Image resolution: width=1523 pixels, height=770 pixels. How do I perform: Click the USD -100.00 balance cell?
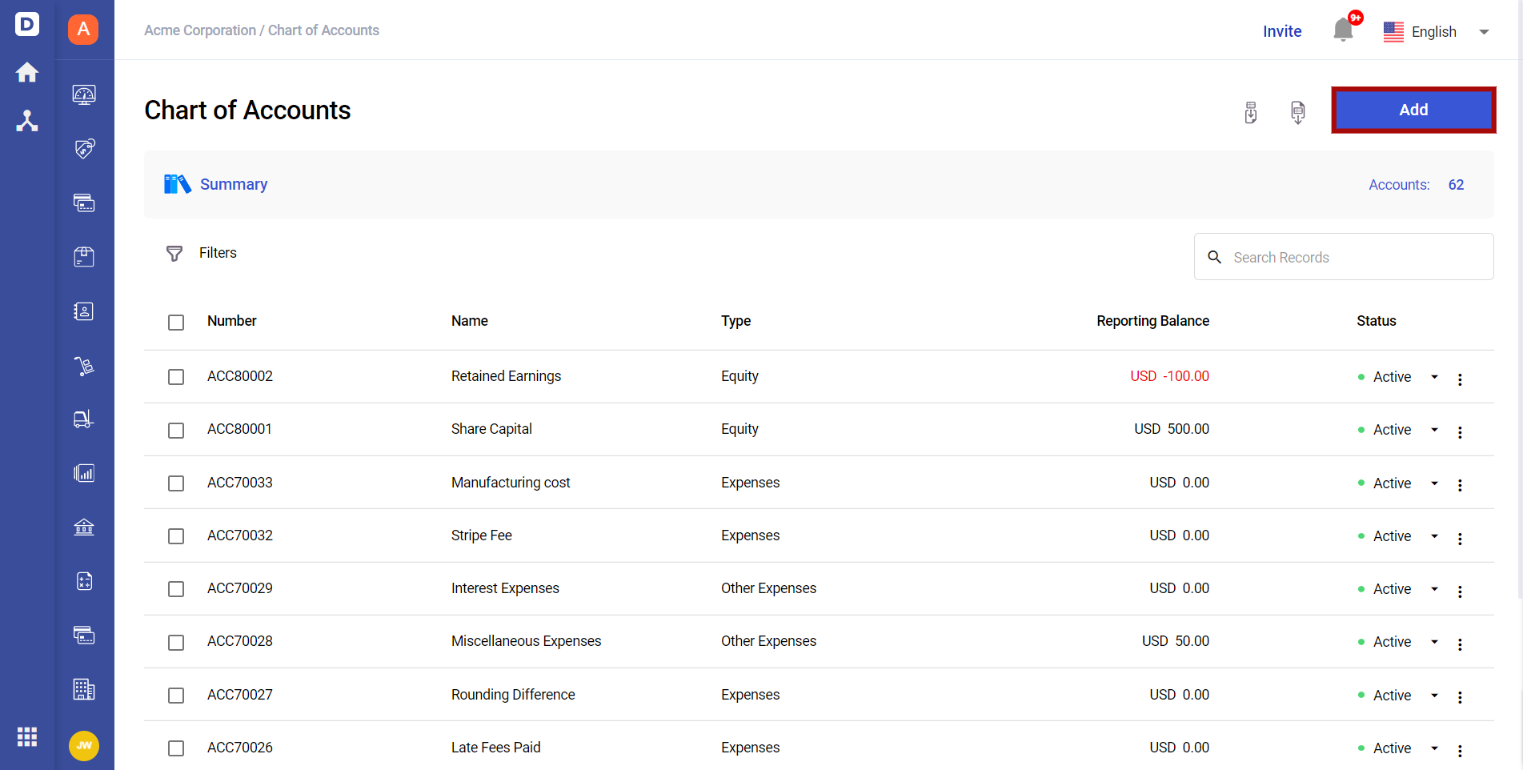(1170, 376)
